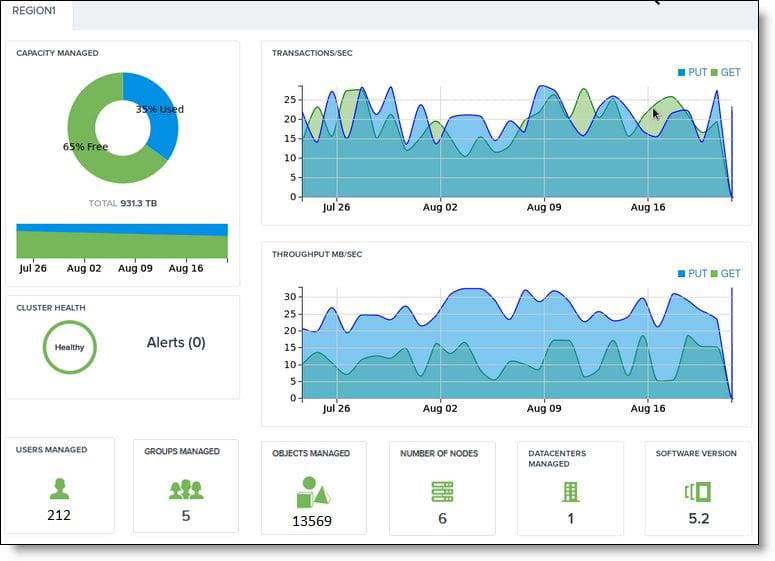The width and height of the screenshot is (775, 561).
Task: Click the CAPACITY MANAGED heading
Action: click(x=57, y=53)
